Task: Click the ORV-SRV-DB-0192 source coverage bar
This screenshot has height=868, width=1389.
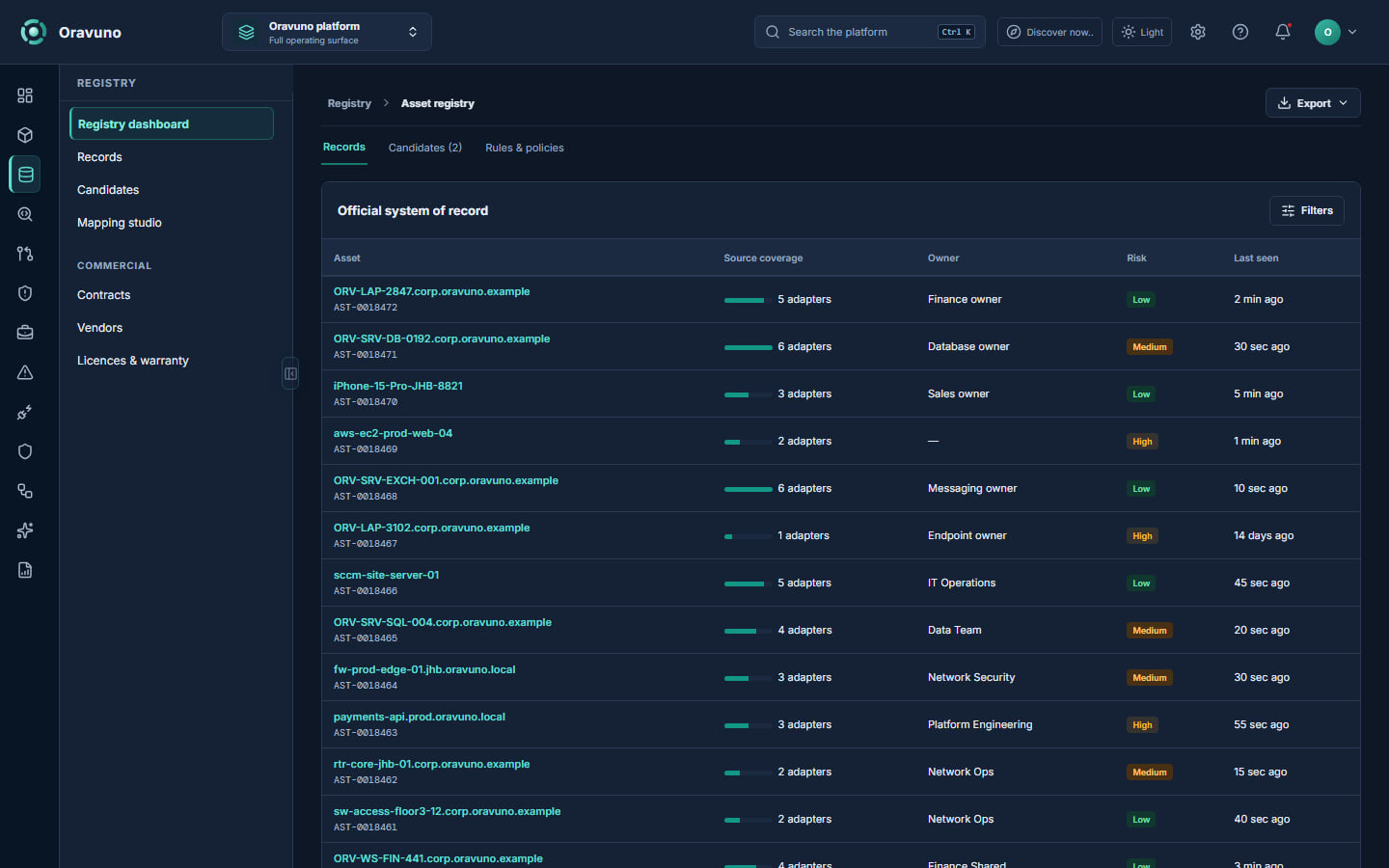Action: click(749, 347)
